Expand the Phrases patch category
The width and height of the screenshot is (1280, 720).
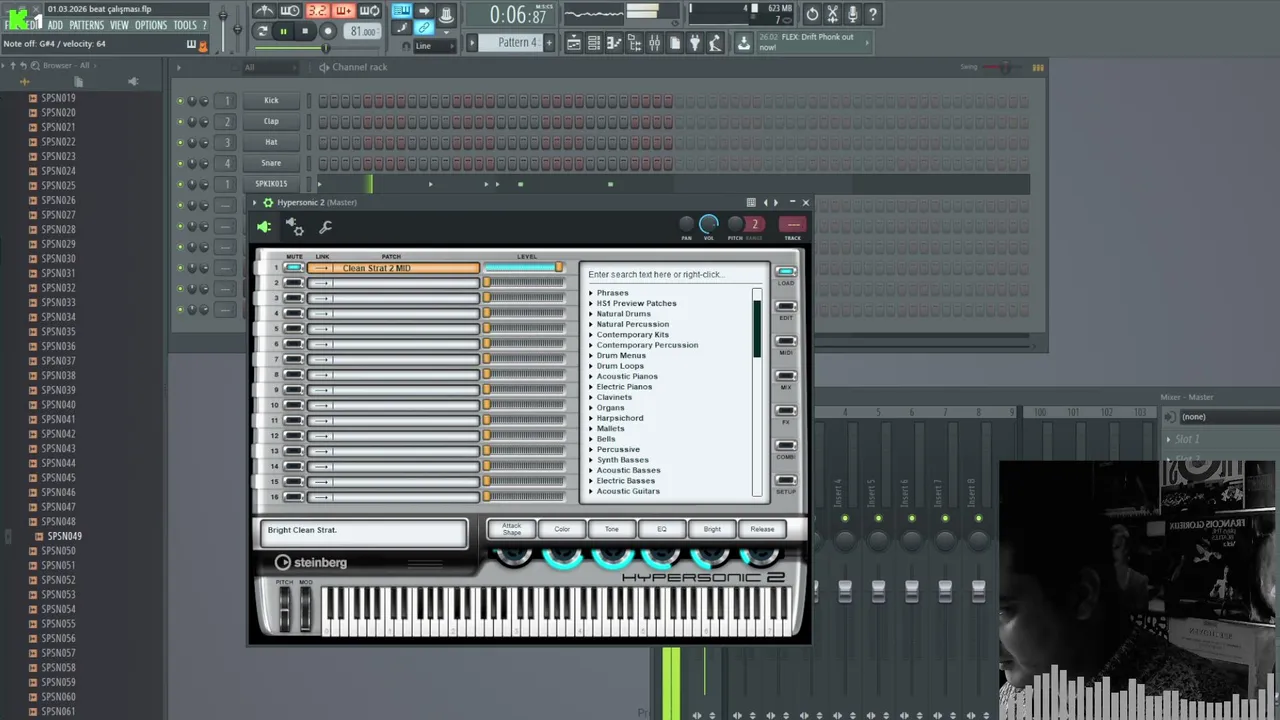point(591,293)
